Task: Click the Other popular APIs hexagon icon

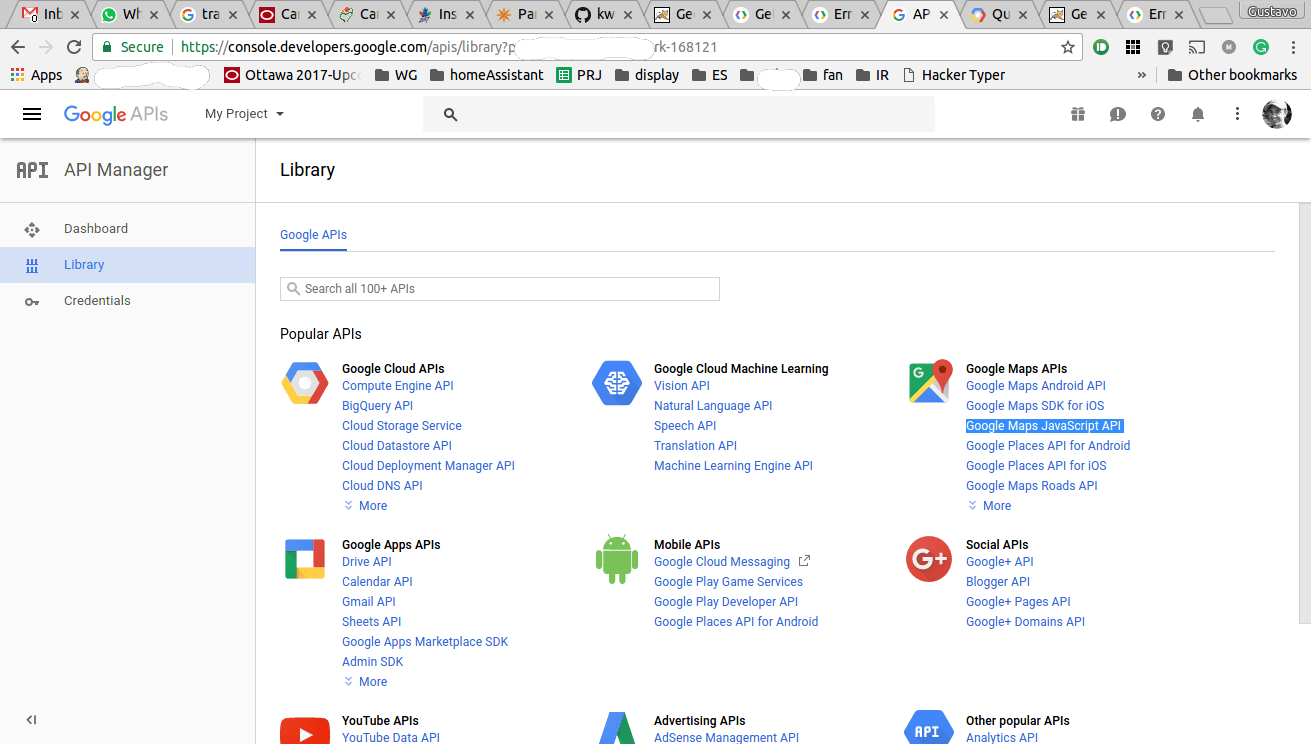Action: (x=928, y=728)
